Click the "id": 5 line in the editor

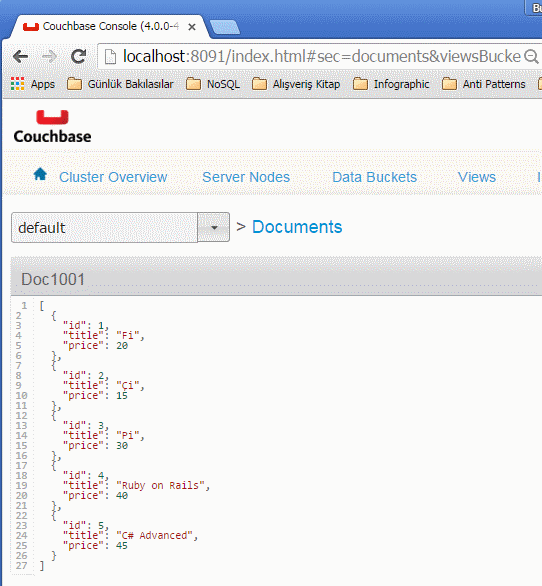point(86,526)
